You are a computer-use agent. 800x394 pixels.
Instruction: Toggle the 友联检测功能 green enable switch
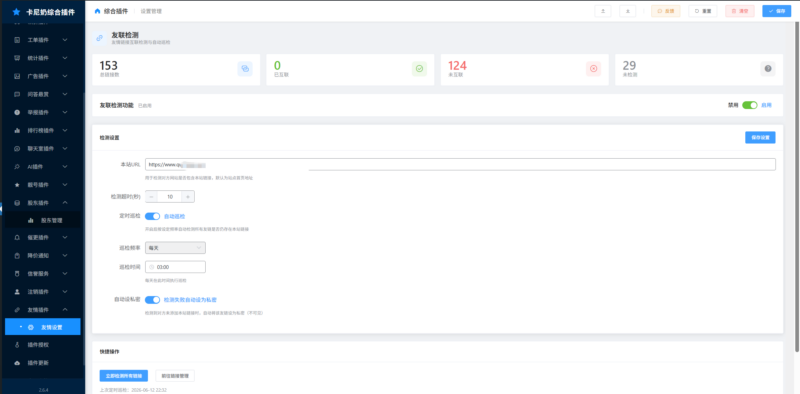749,105
